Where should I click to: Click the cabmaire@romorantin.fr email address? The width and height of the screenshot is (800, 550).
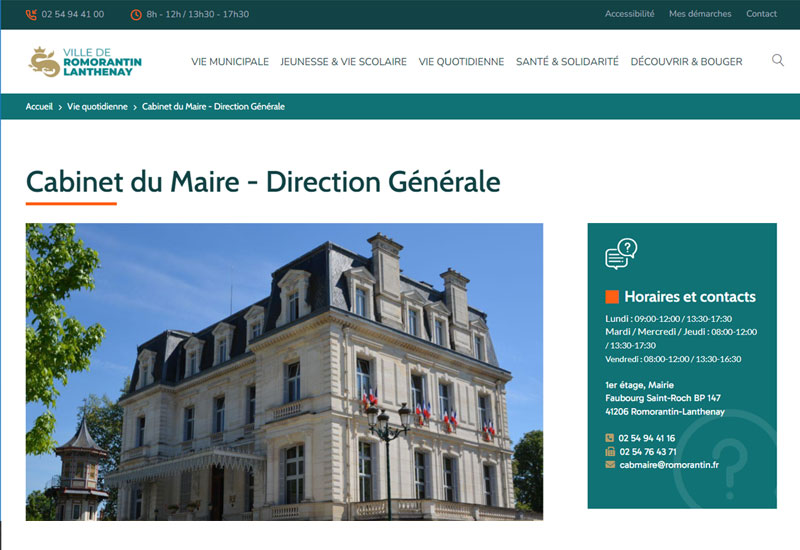click(x=669, y=465)
